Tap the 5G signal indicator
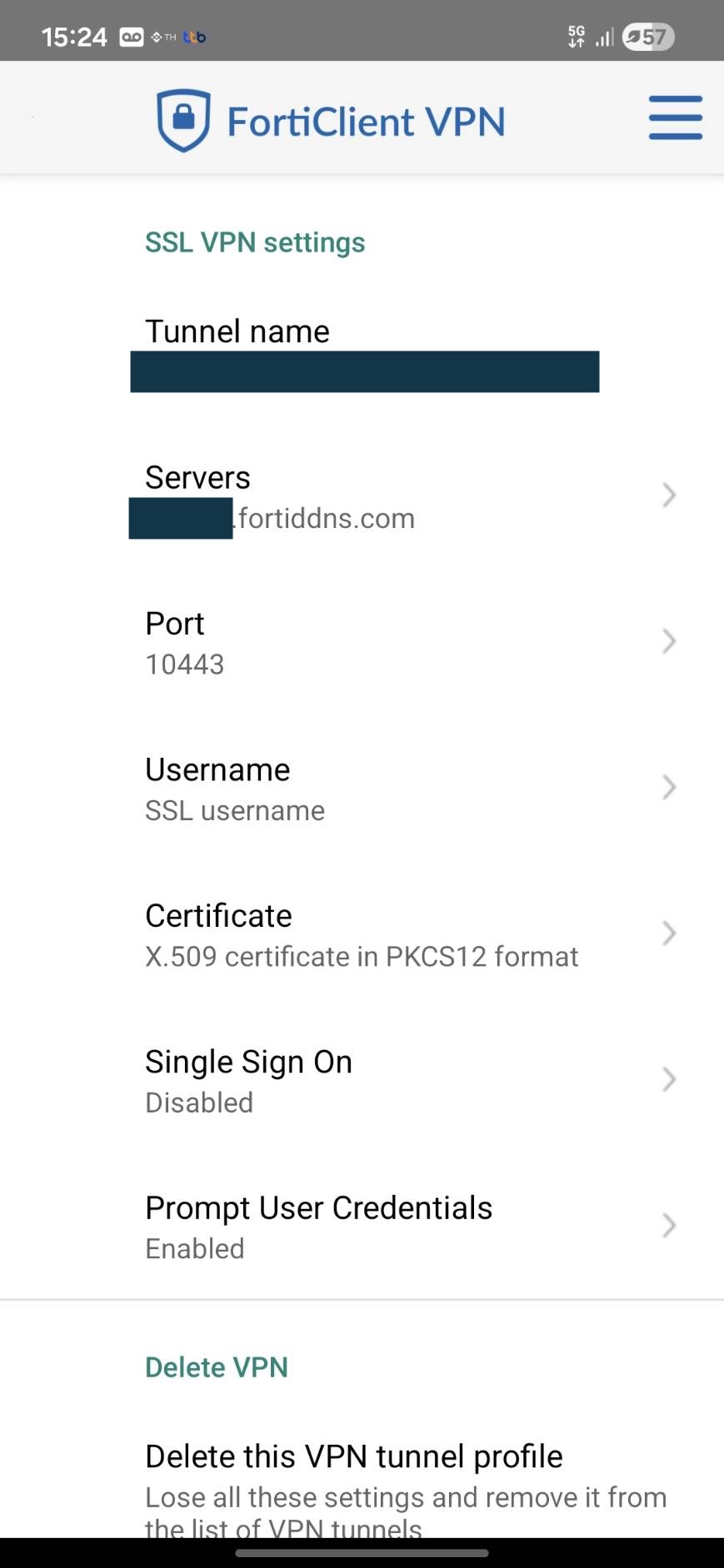The image size is (724, 1568). coord(576,37)
